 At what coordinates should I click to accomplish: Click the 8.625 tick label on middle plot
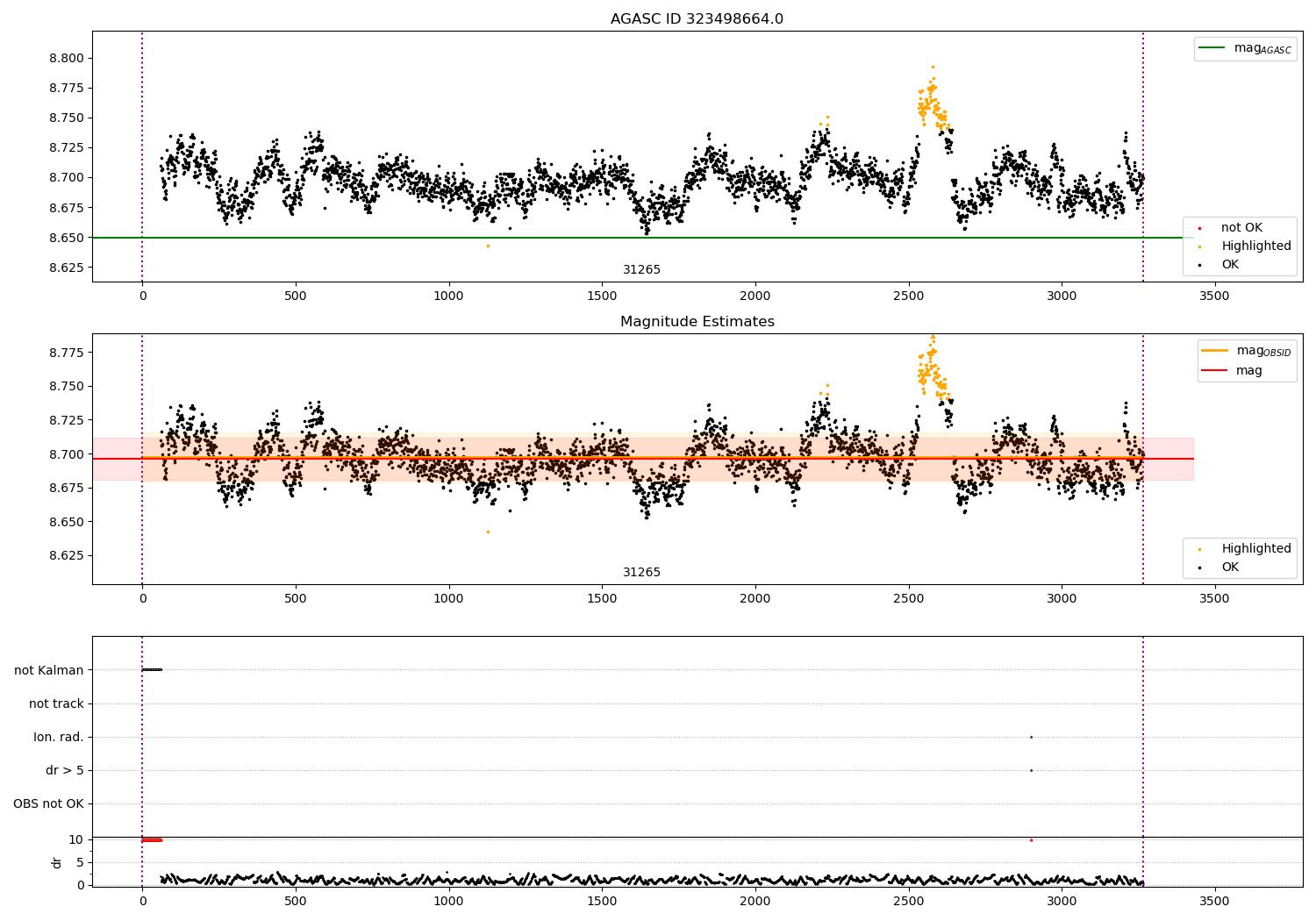[x=67, y=555]
